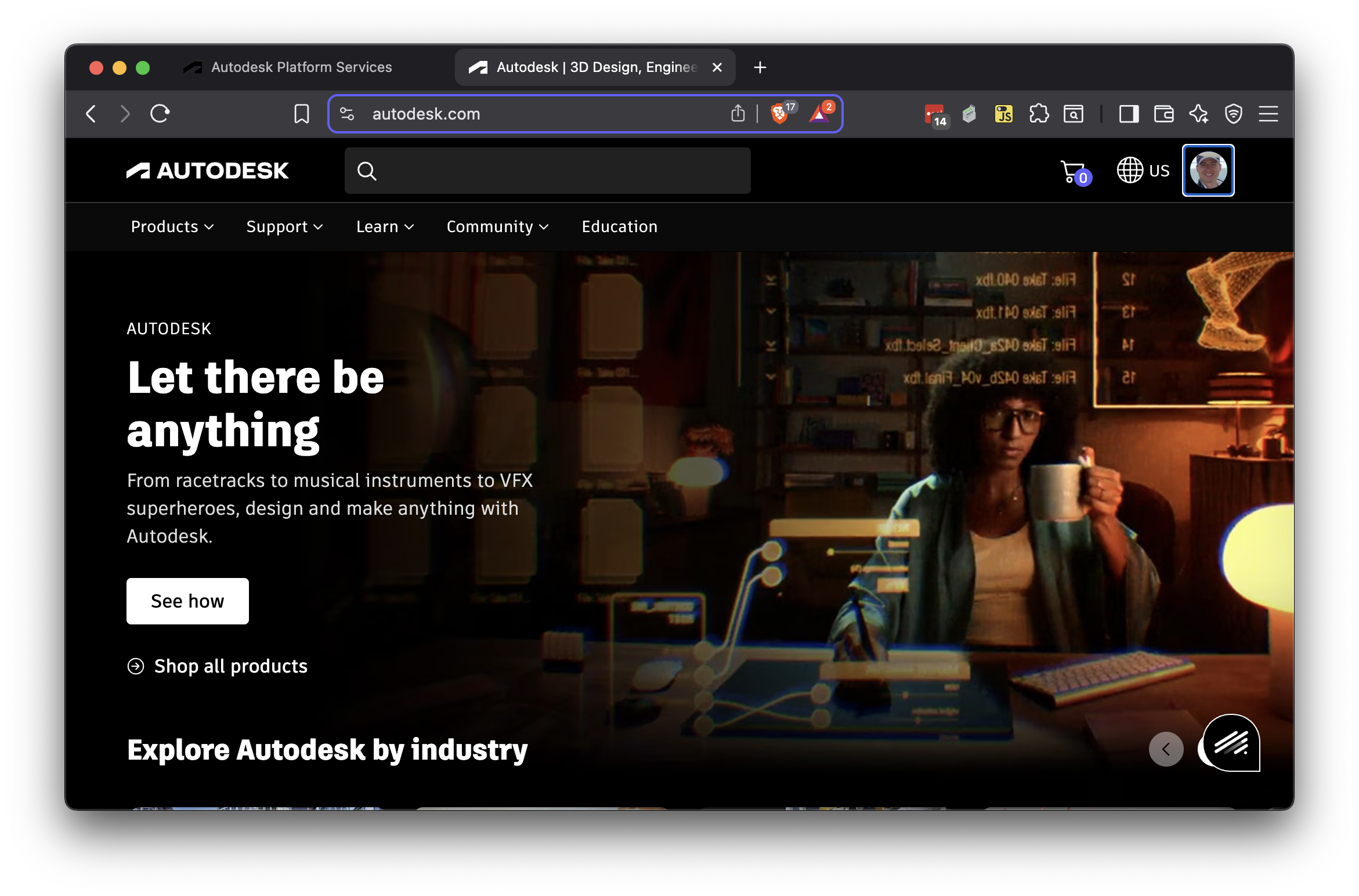
Task: Select the Education menu item
Action: (619, 226)
